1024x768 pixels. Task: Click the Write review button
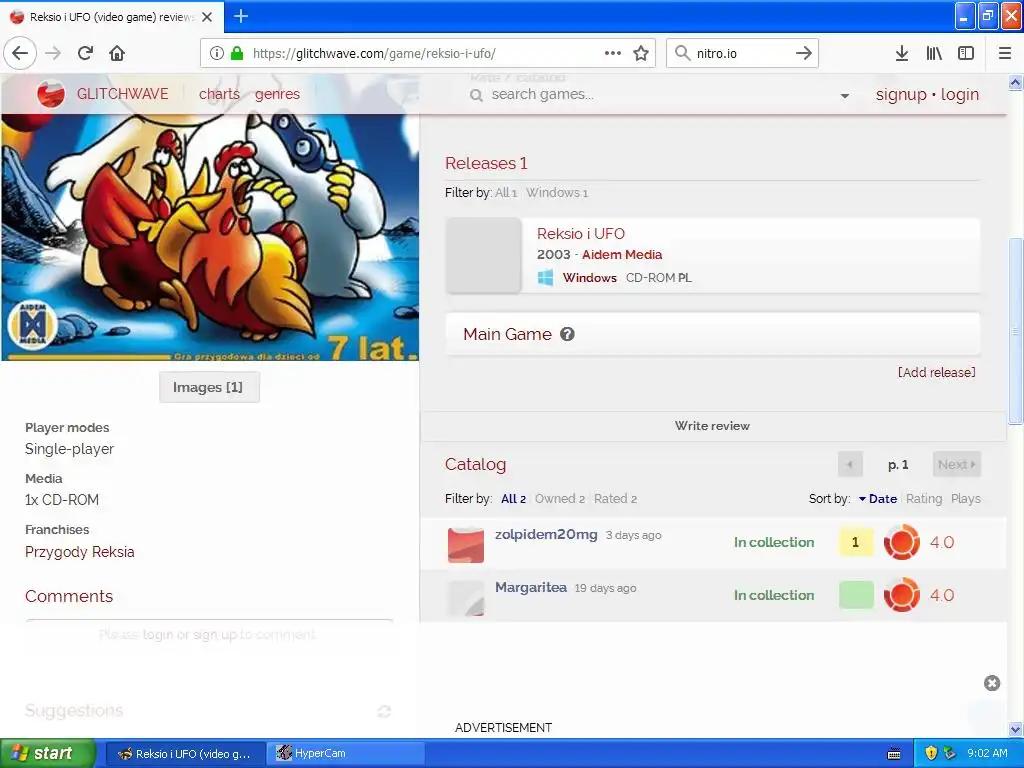pos(712,426)
